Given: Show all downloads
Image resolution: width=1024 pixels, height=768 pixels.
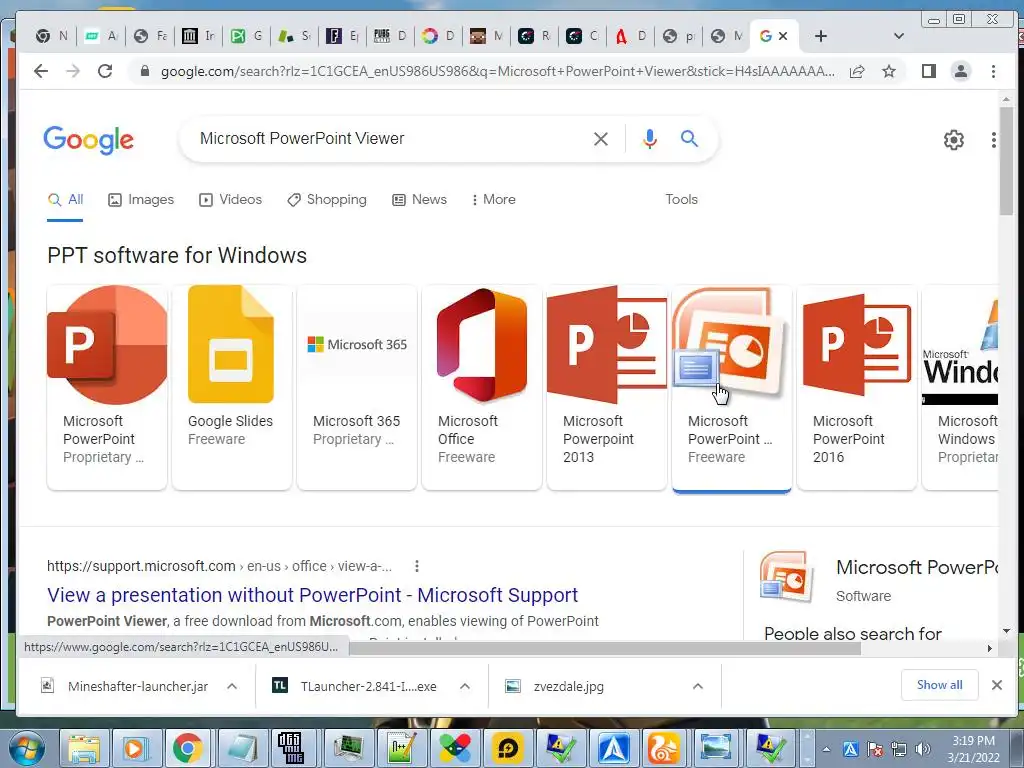Looking at the screenshot, I should 939,685.
